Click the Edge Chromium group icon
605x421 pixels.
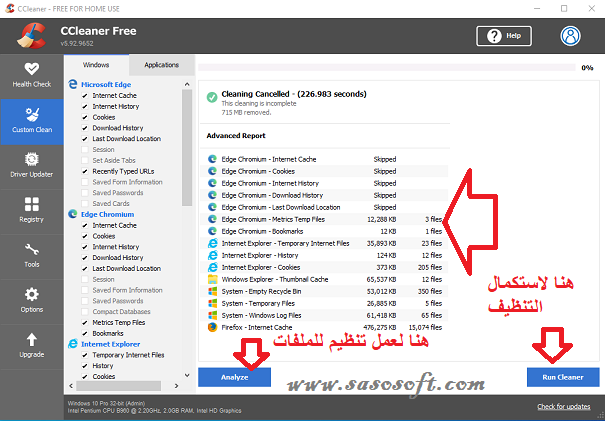point(73,214)
